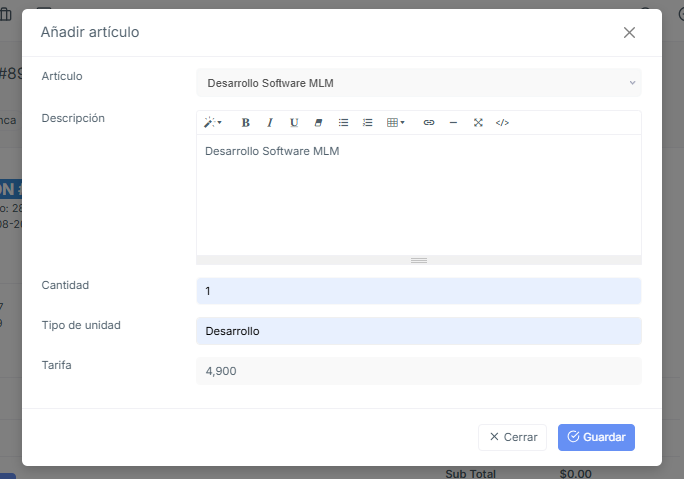Click the Añadir artículo dialog title

[x=90, y=32]
